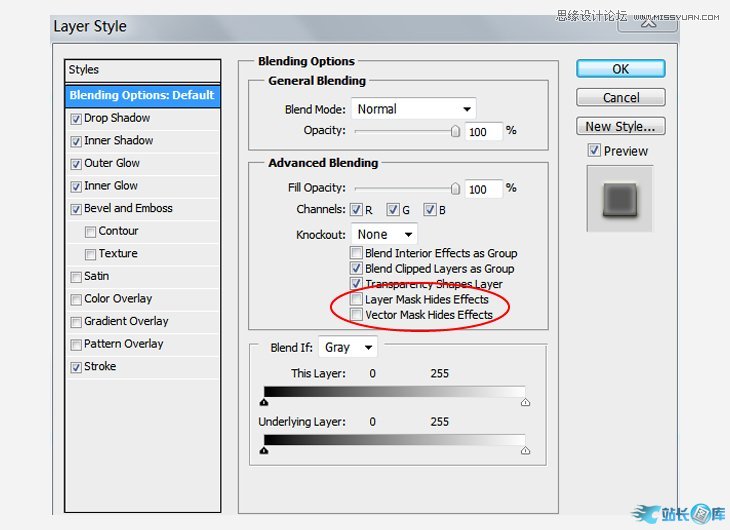Enable the Satin effect checkbox
Image resolution: width=730 pixels, height=530 pixels.
click(76, 277)
